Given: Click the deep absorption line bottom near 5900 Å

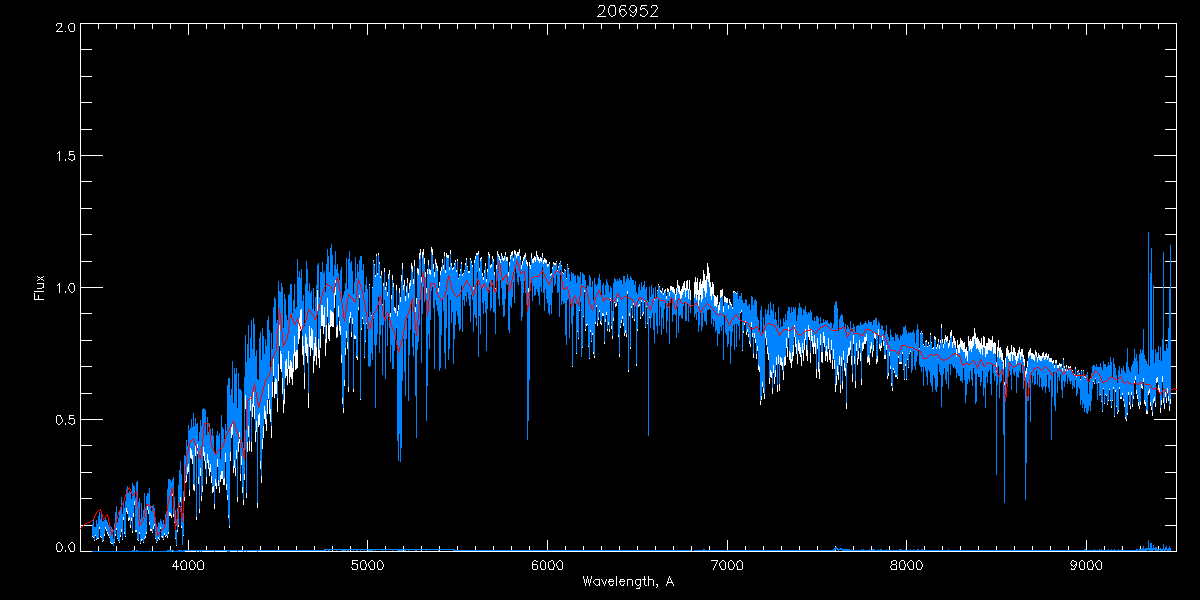Looking at the screenshot, I should [x=528, y=437].
